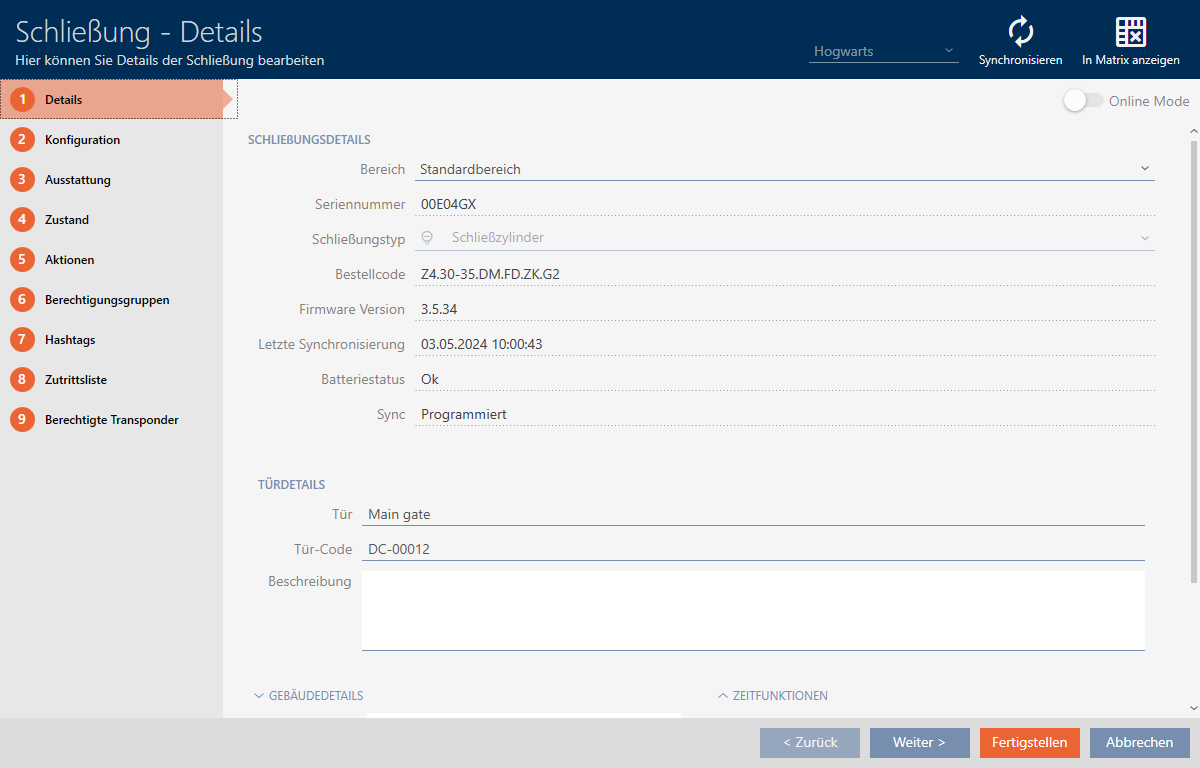Click the Synchronisieren refresh icon
The height and width of the screenshot is (768, 1200).
(x=1020, y=32)
